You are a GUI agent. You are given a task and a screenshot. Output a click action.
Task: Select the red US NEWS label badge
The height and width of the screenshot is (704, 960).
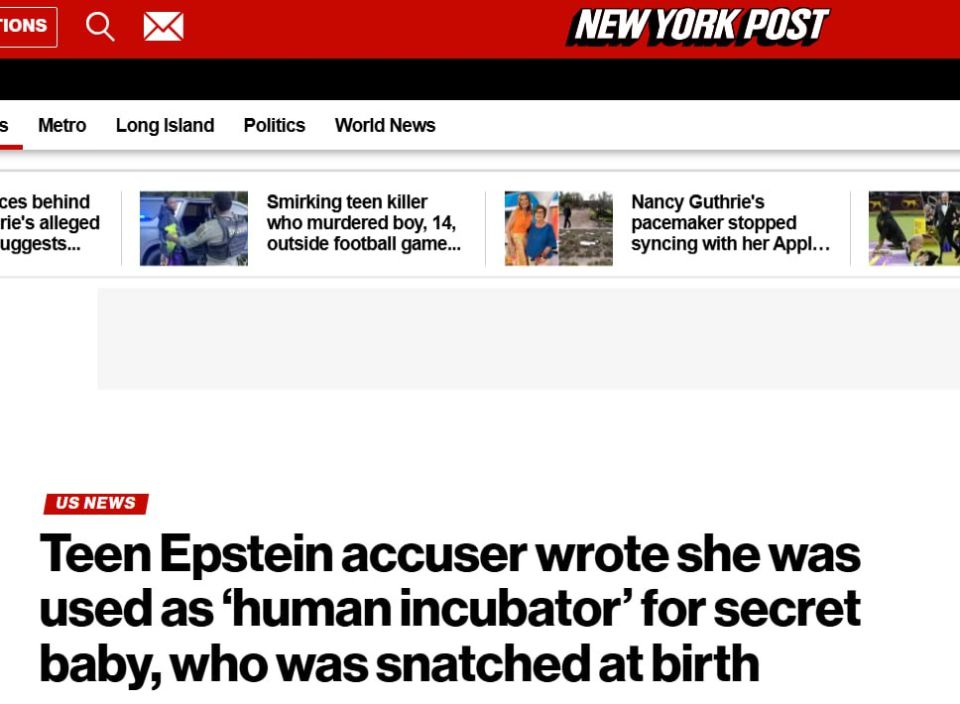pos(95,503)
